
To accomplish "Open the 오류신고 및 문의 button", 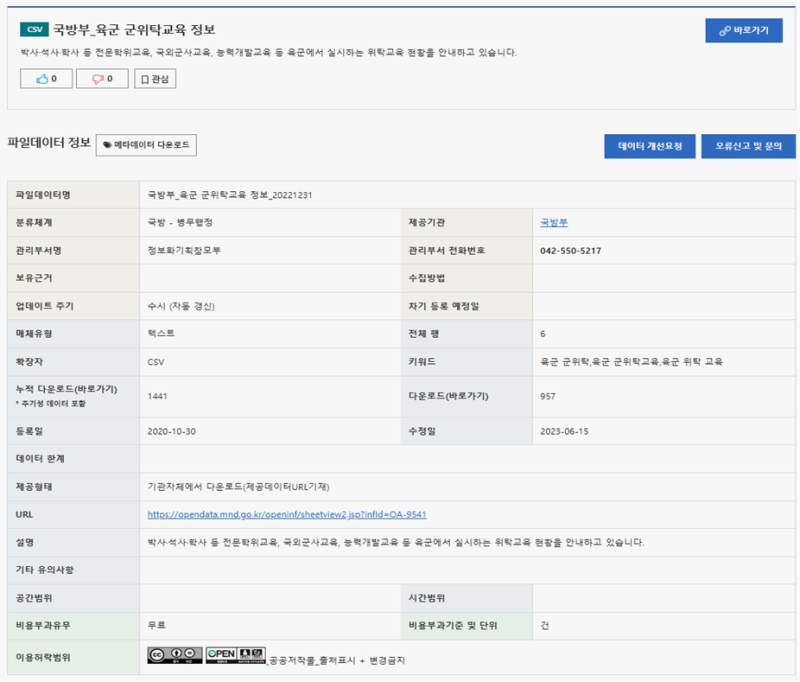I will 748,146.
